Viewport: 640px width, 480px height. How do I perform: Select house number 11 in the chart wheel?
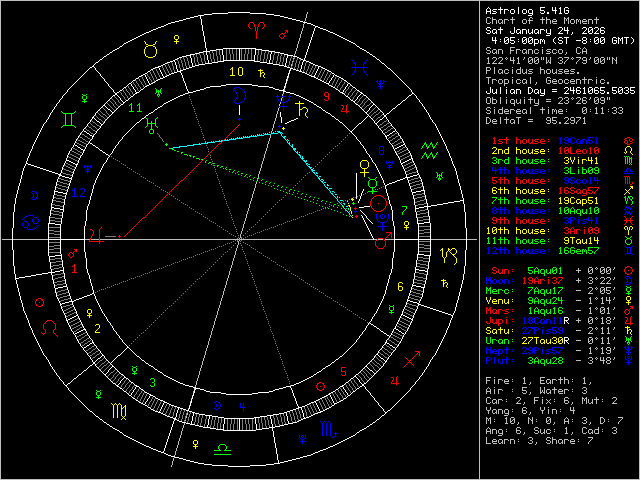(135, 108)
